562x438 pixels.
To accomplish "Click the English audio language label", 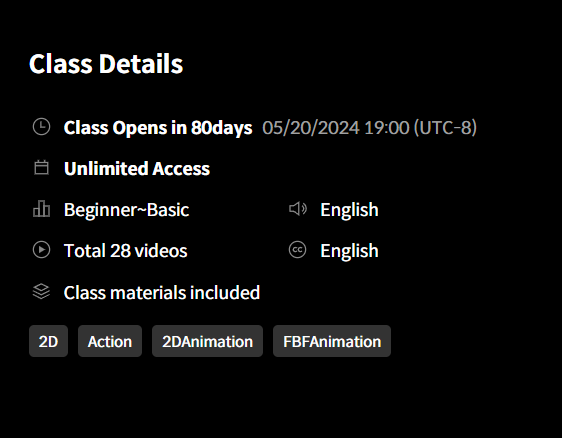I will (x=349, y=210).
